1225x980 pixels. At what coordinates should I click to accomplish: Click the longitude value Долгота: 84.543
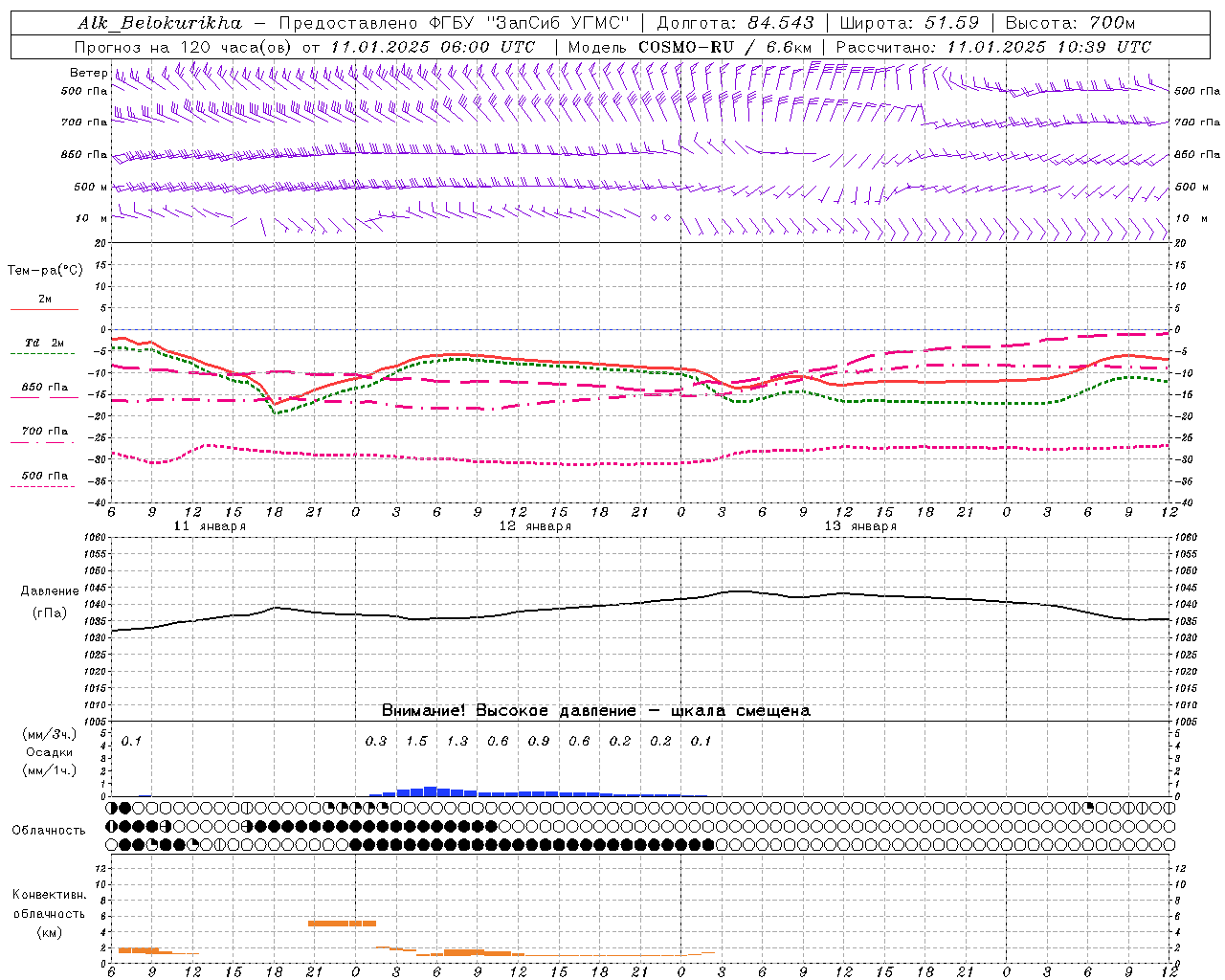735,23
